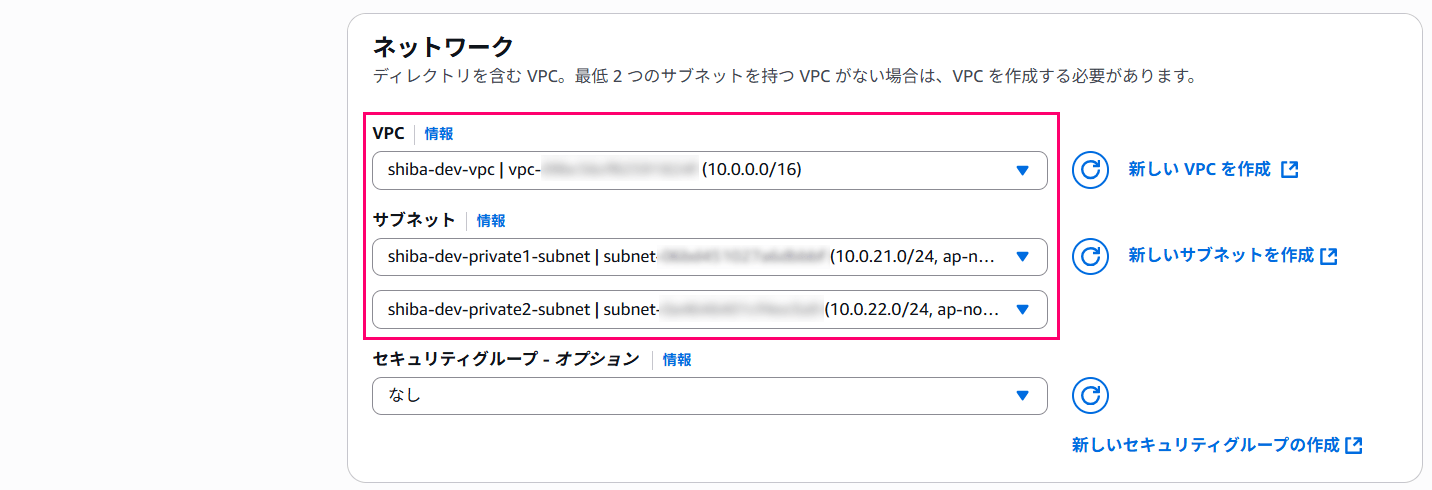
Task: Click 新しいセキュリティグループの作成 link
Action: point(1205,445)
